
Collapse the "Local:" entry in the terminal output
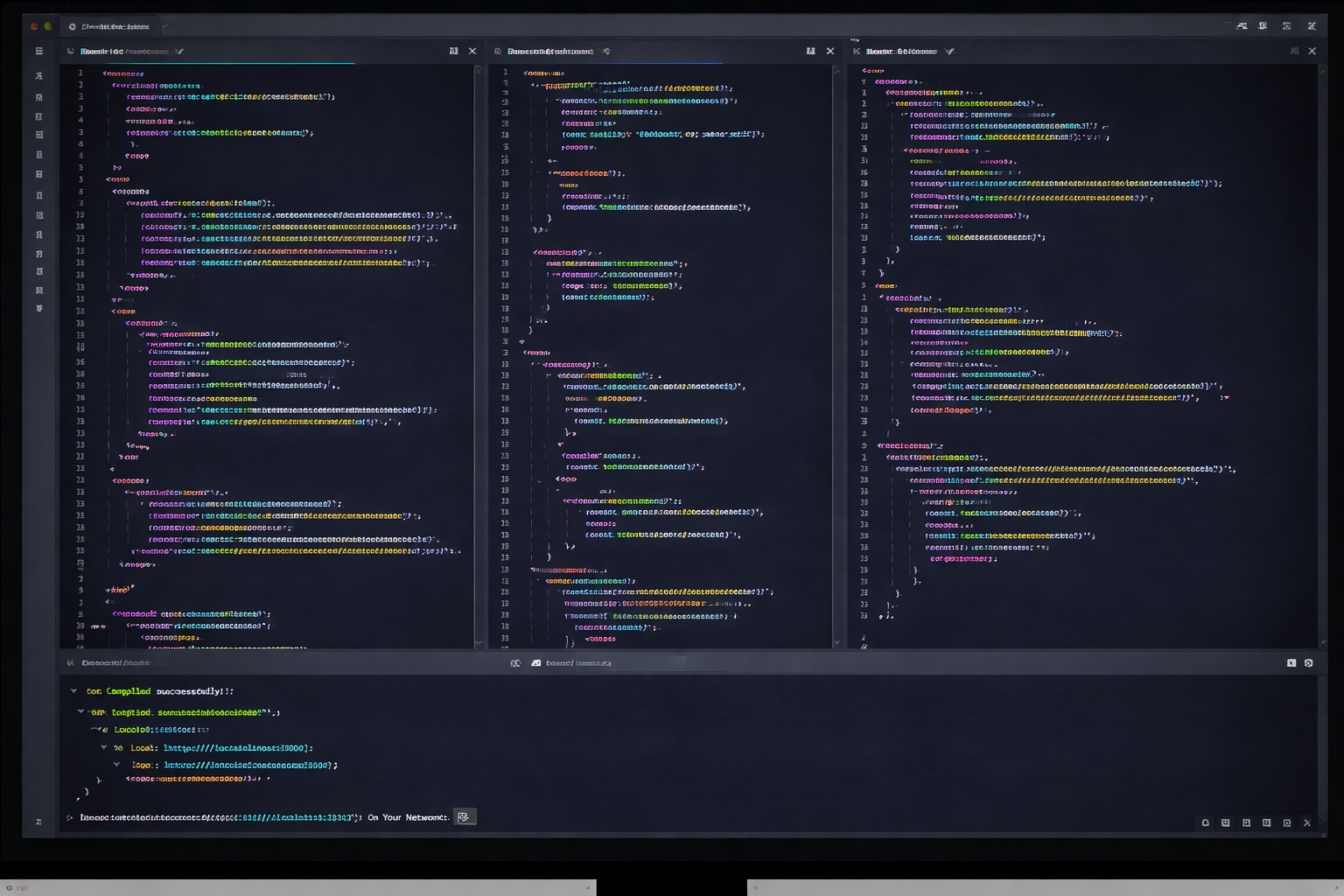pos(103,748)
